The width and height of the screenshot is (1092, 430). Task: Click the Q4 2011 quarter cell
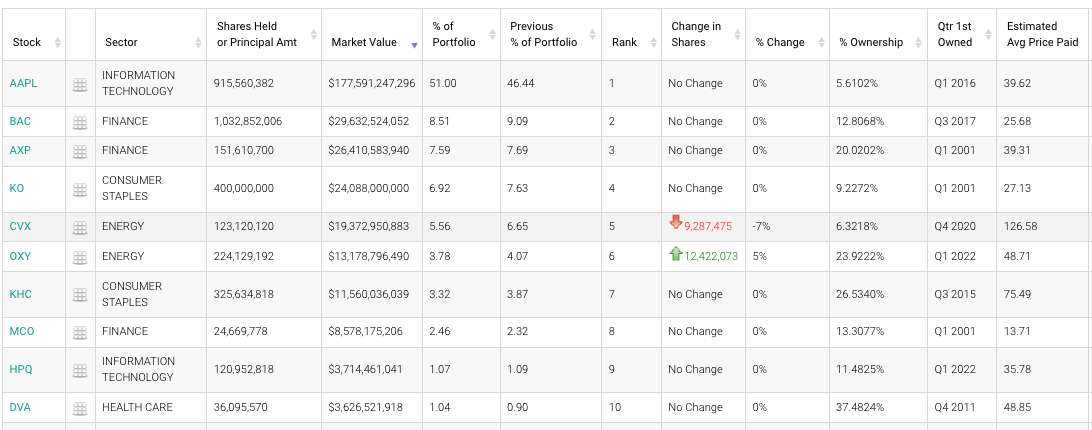[x=955, y=407]
